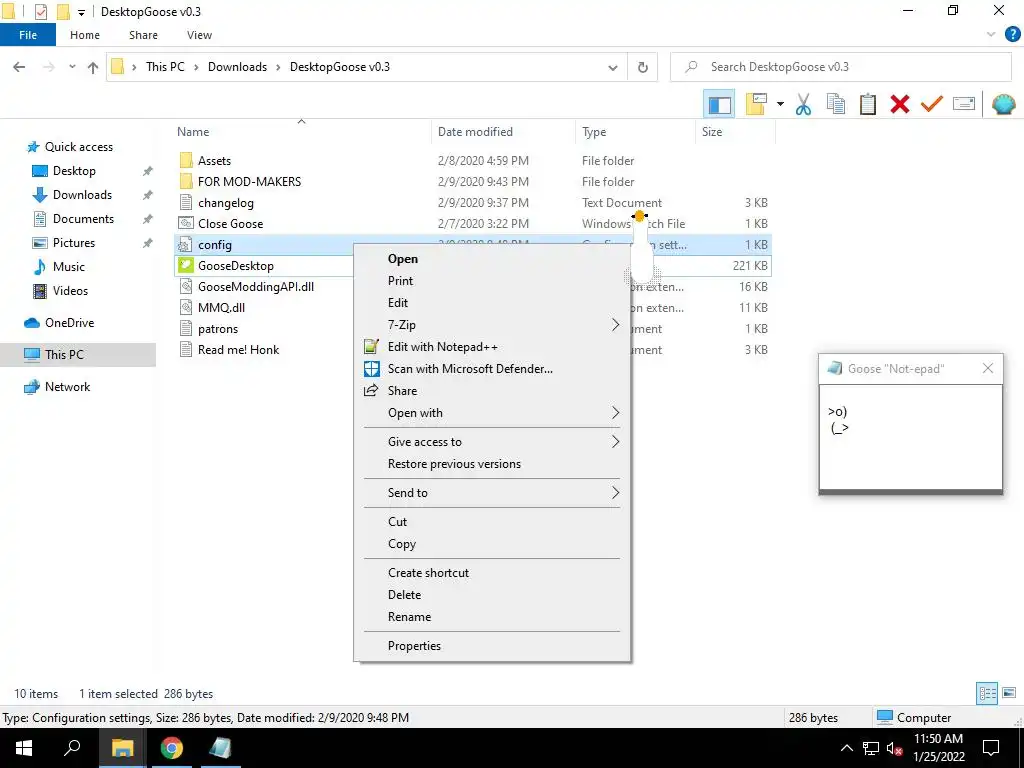Close the Goose Not-epad window

(x=987, y=369)
